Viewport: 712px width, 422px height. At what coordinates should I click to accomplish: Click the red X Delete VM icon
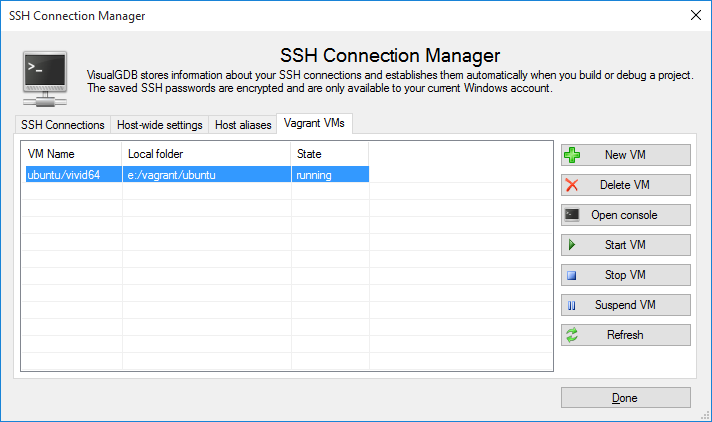tap(572, 185)
